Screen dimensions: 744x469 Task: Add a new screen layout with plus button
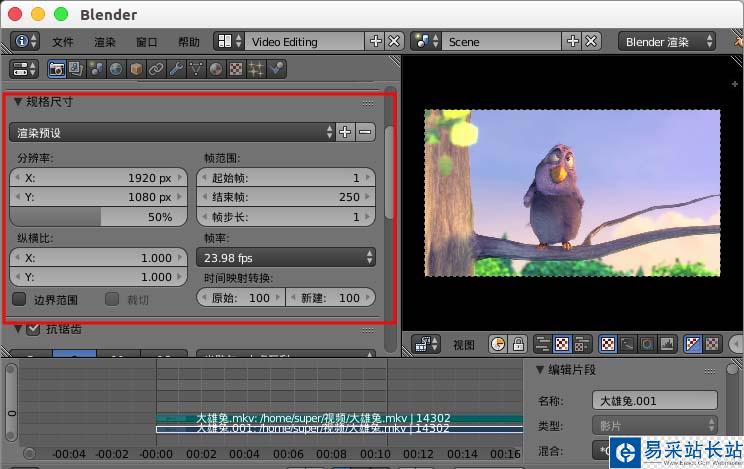pyautogui.click(x=375, y=41)
